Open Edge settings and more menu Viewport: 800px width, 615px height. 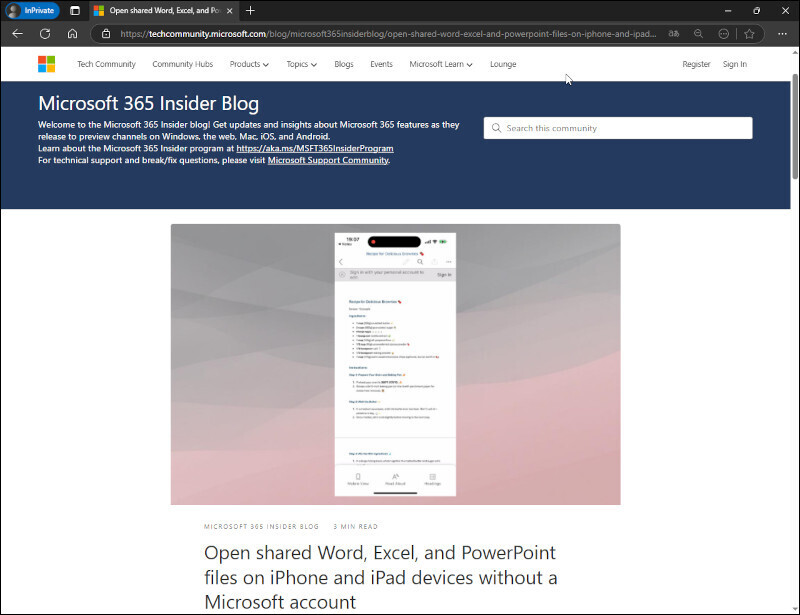(782, 34)
